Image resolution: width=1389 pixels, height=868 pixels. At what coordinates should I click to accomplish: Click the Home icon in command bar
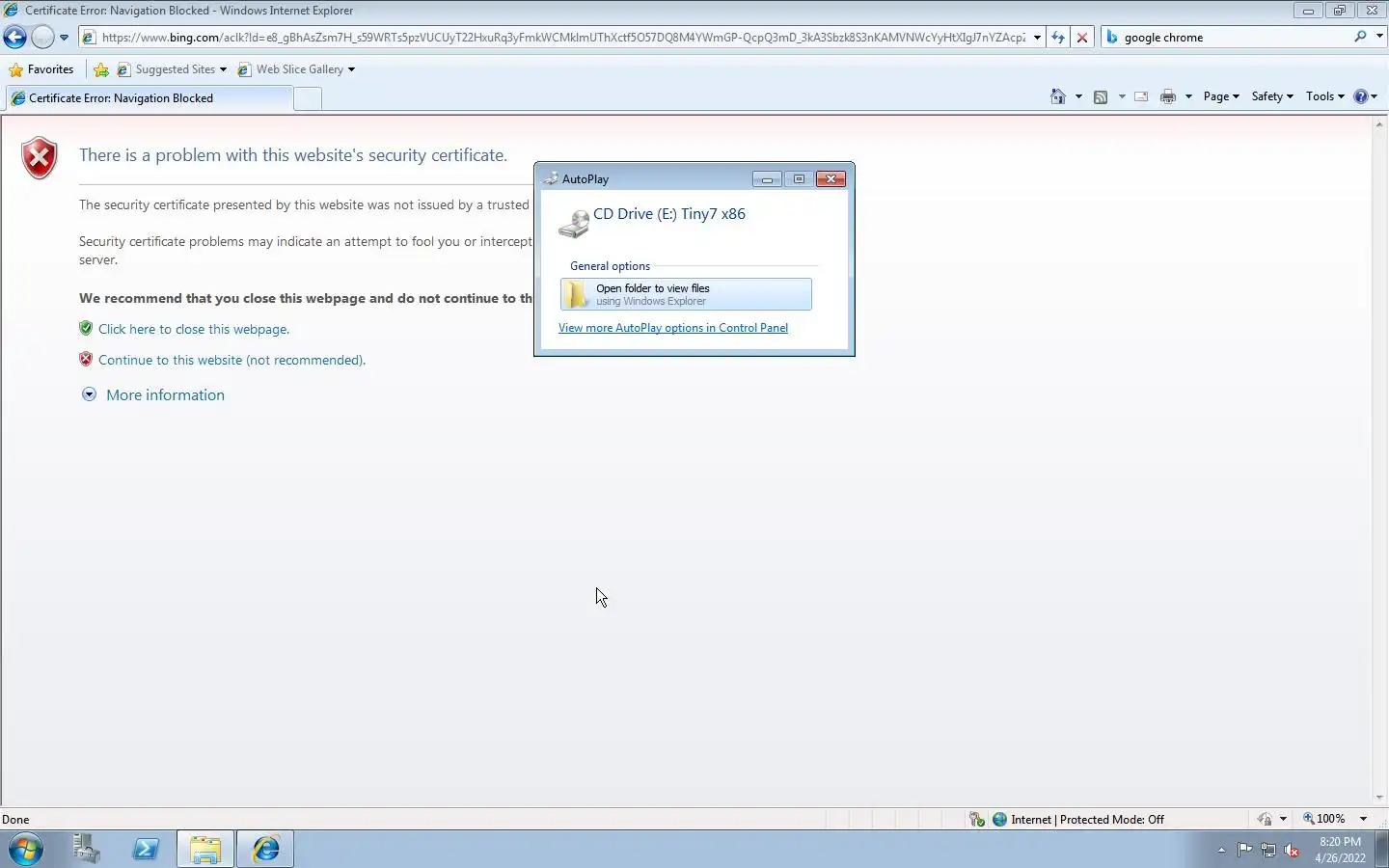point(1058,96)
